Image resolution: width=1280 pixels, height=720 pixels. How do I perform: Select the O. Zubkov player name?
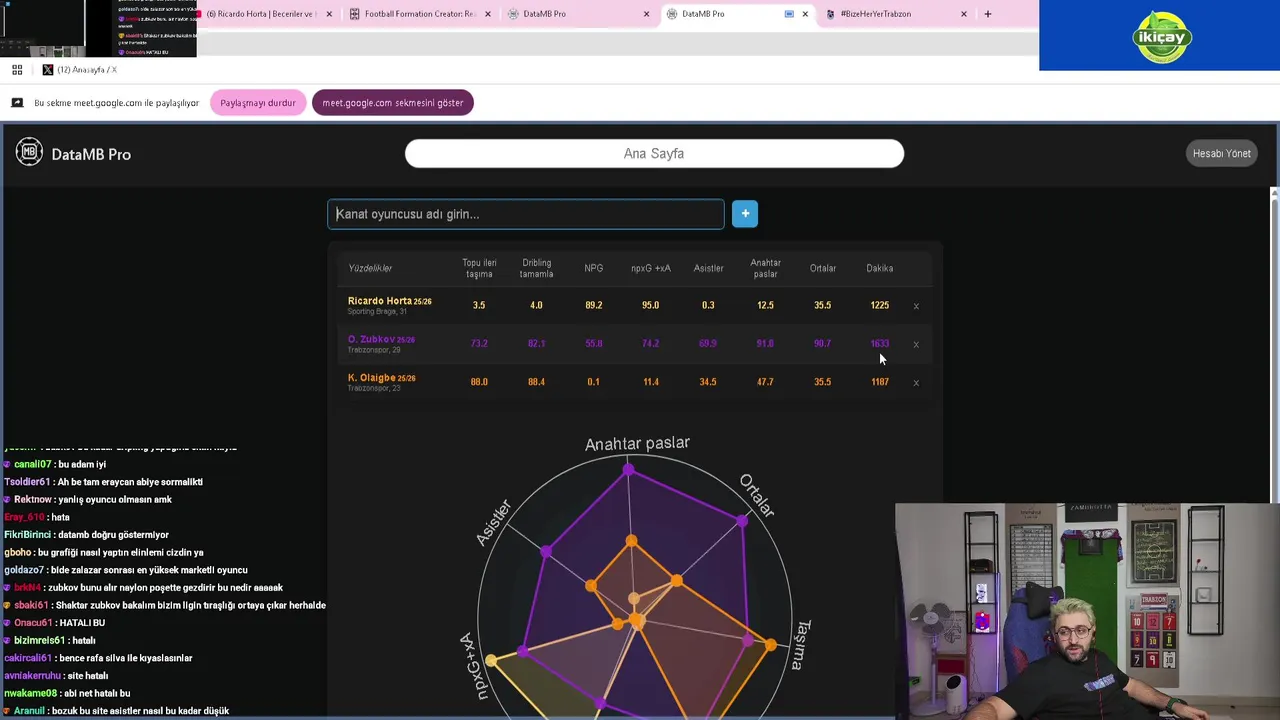pos(372,339)
